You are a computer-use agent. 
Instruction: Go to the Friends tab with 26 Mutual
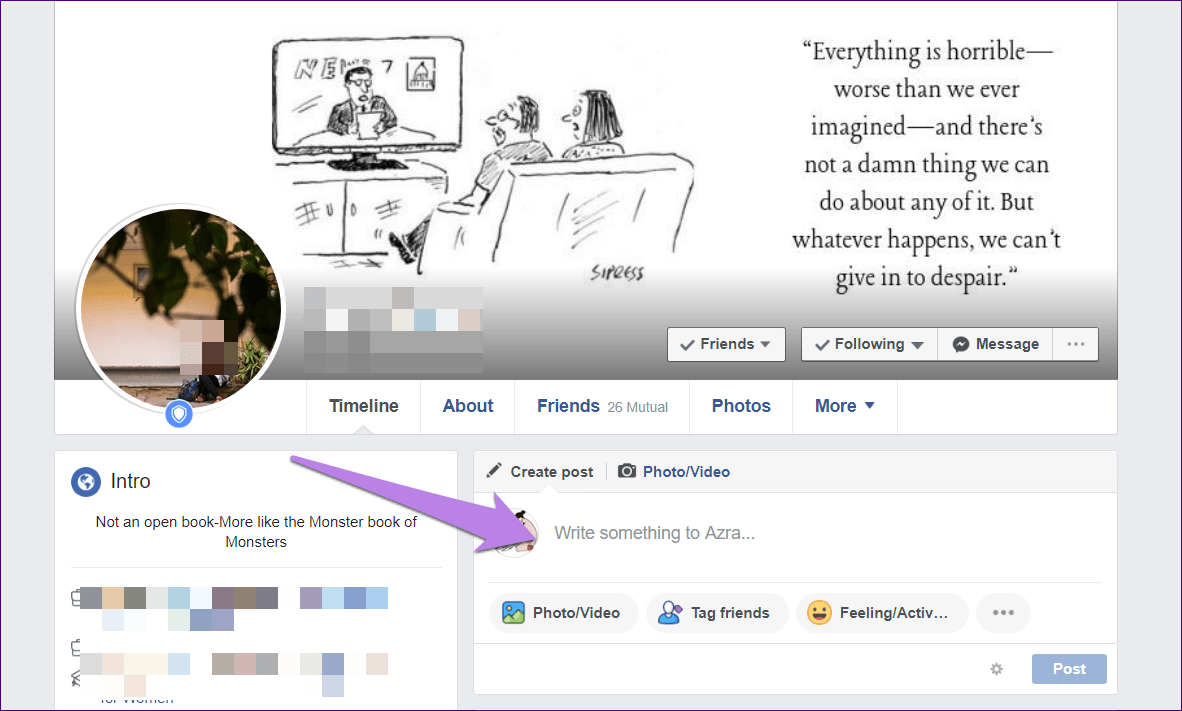(602, 406)
